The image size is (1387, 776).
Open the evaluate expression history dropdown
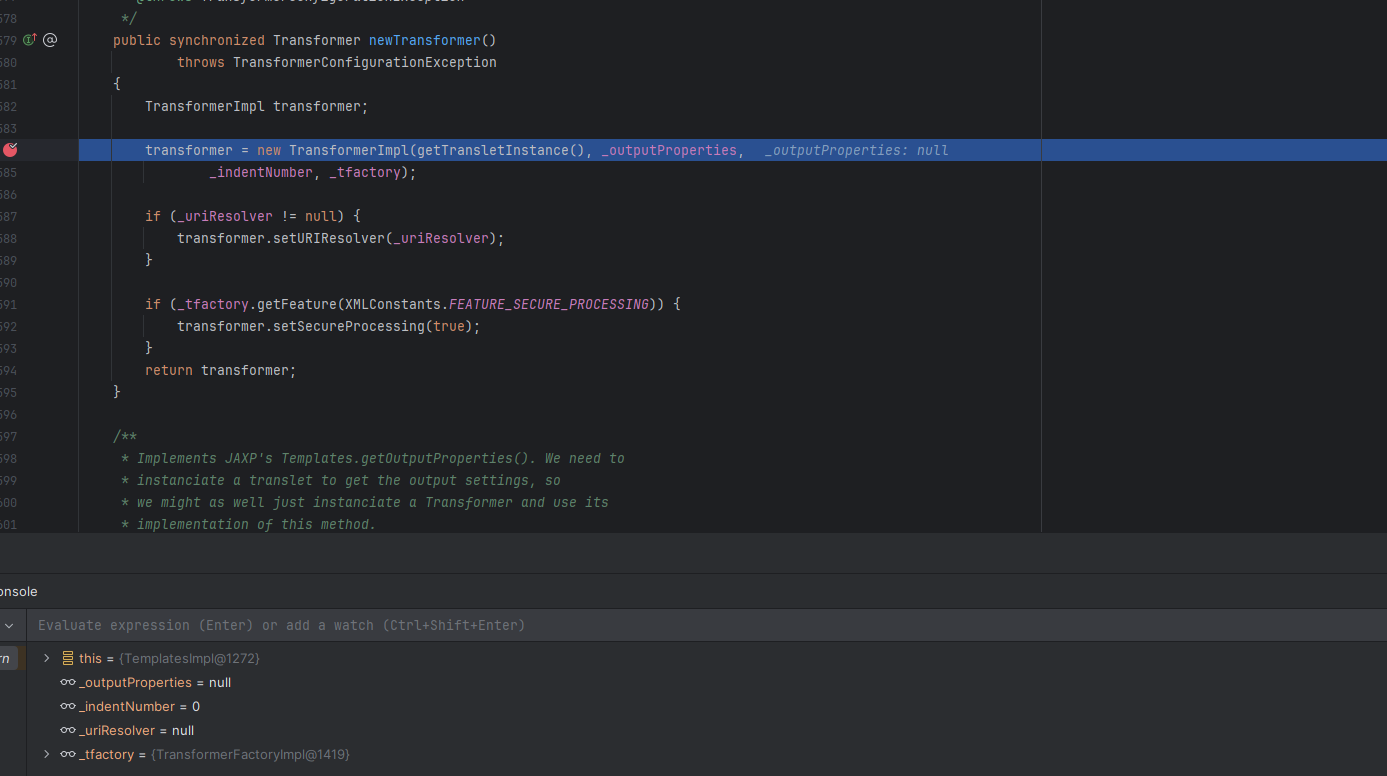(9, 626)
